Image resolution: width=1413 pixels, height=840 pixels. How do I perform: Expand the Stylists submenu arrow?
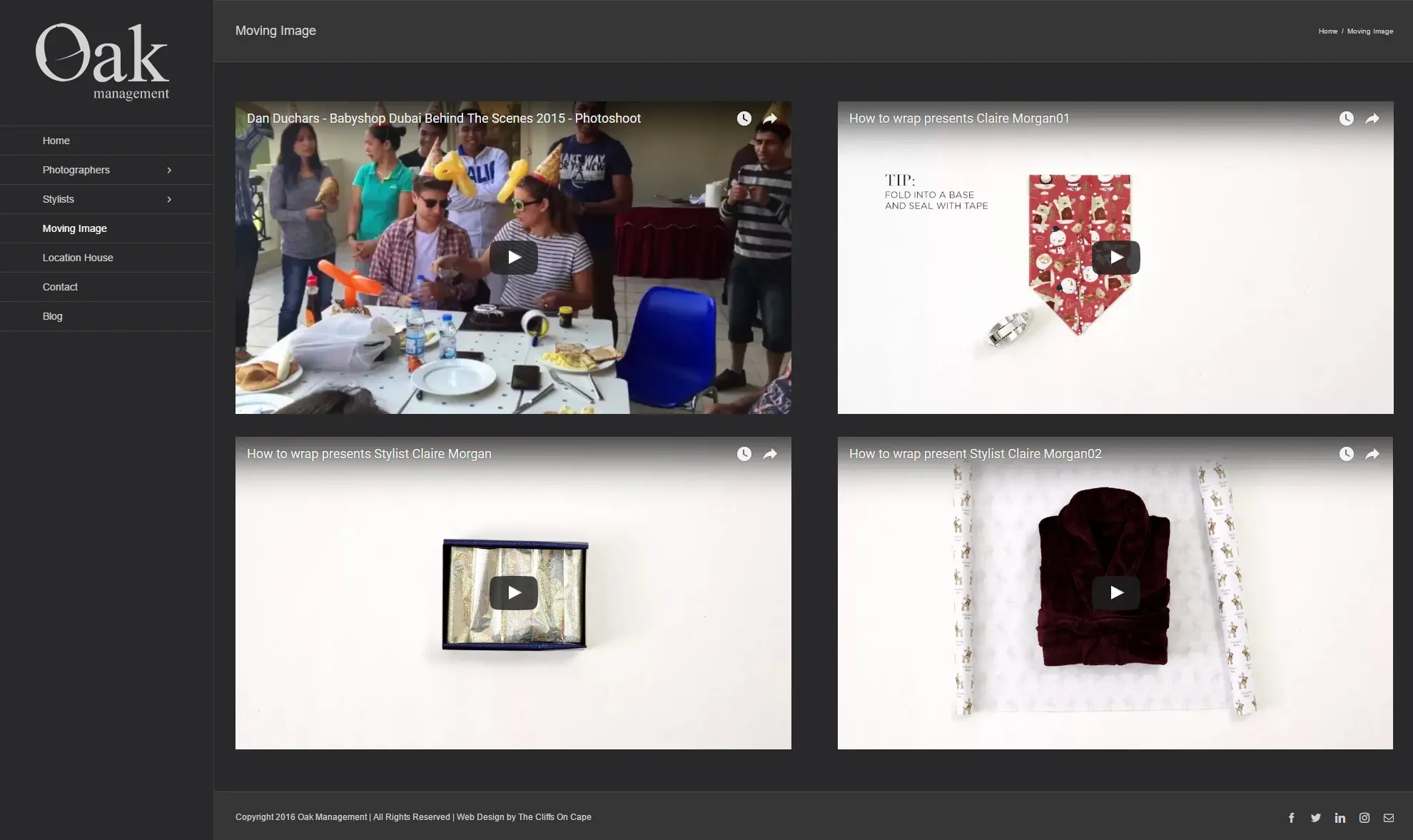pos(169,199)
